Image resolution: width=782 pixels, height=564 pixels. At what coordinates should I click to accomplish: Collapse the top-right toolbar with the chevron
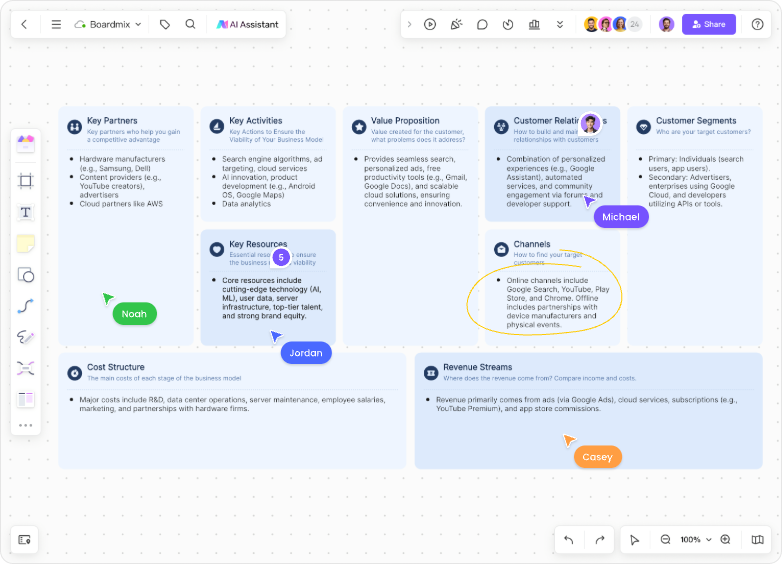(409, 24)
